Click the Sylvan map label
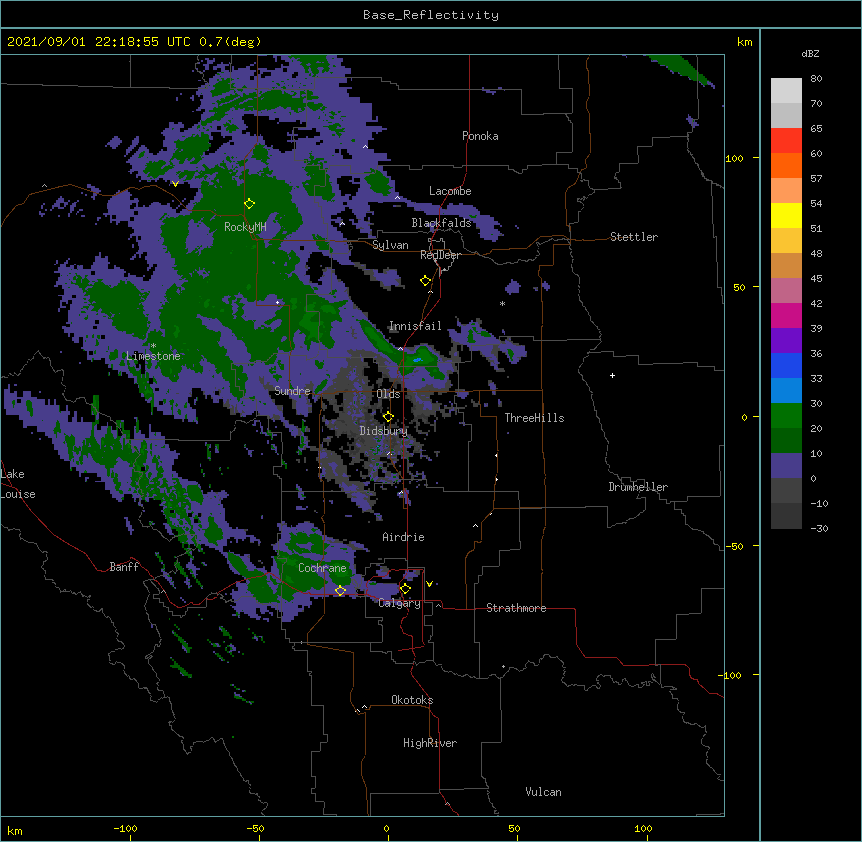862x842 pixels. click(390, 245)
